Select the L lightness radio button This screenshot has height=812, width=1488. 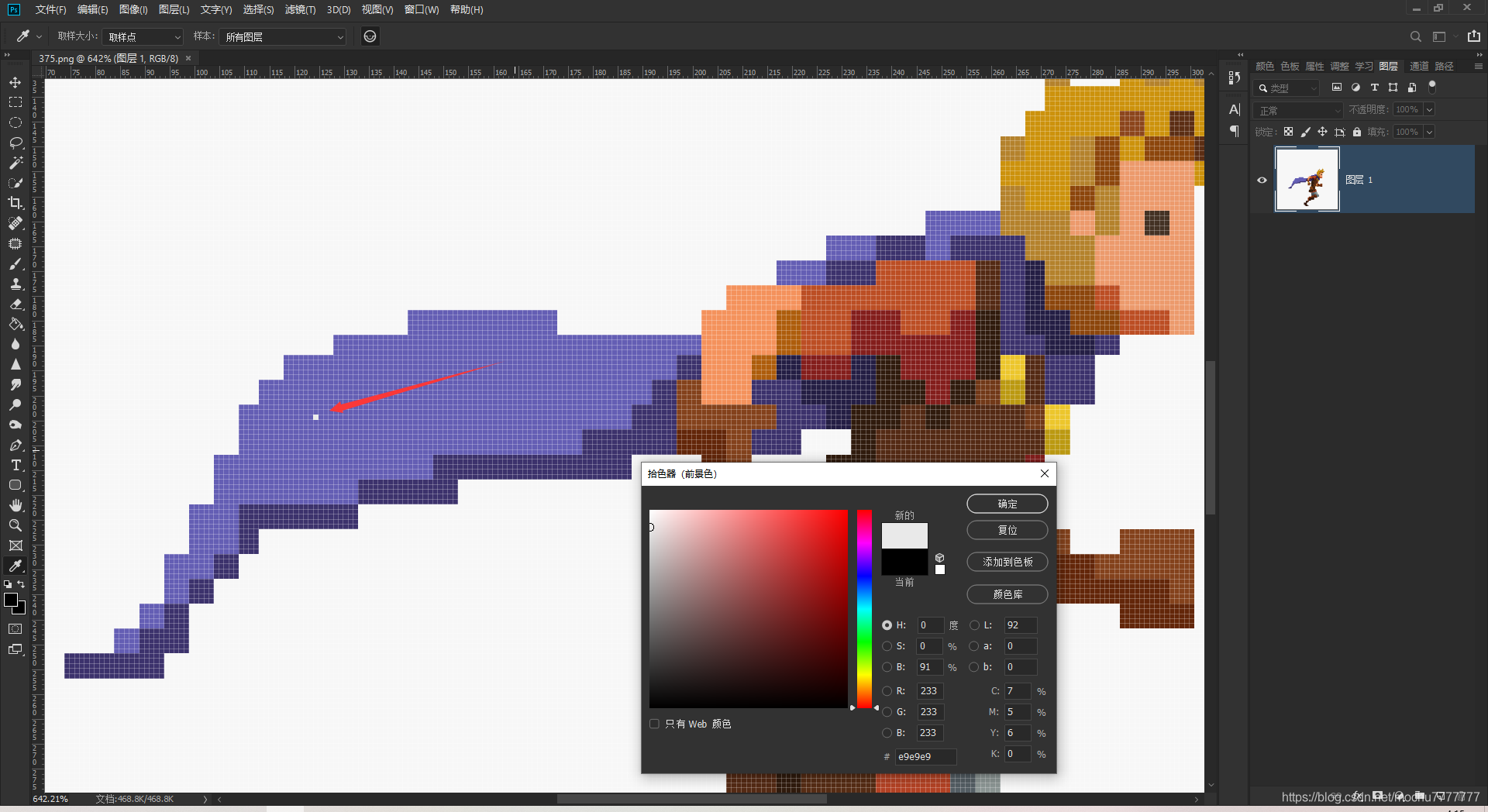(974, 625)
